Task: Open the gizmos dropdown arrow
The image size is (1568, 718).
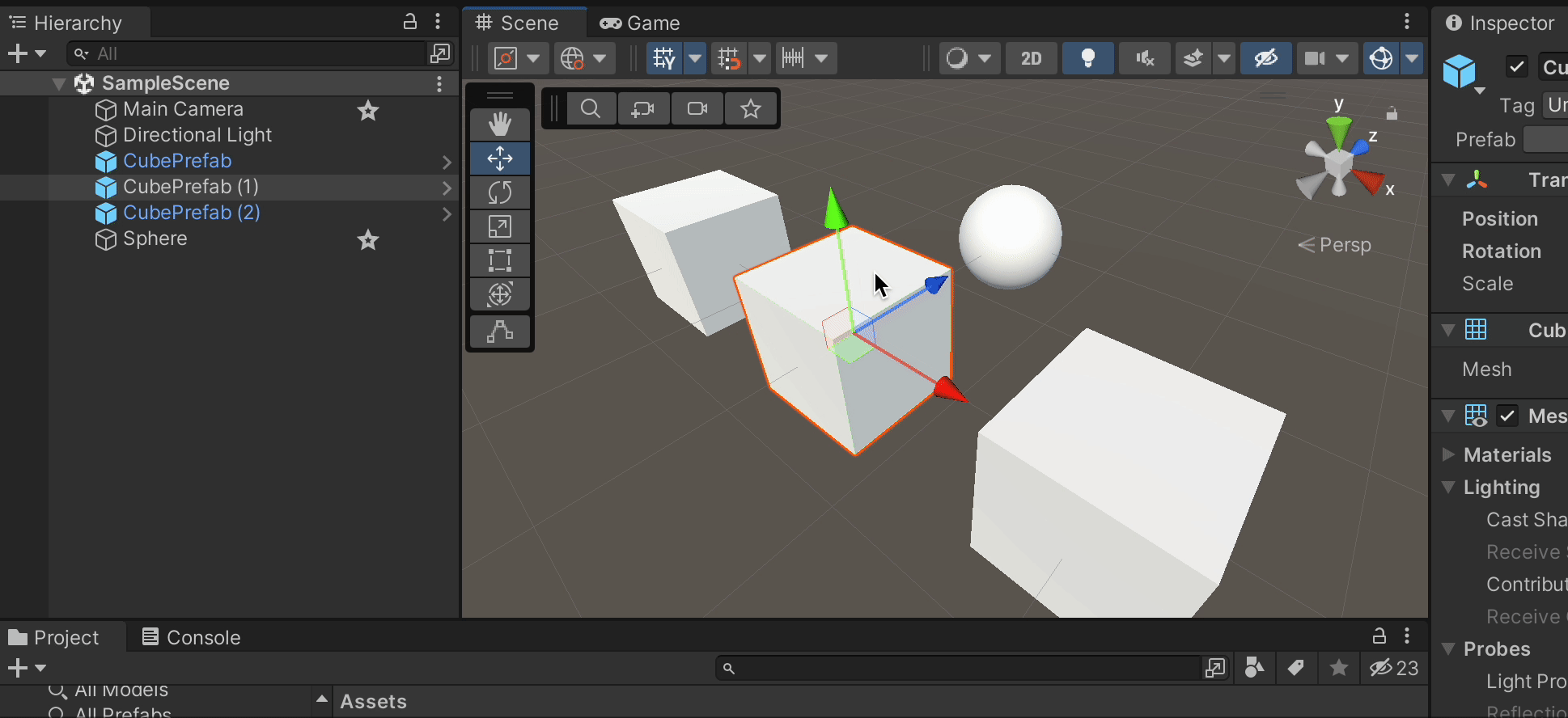Action: 1412,58
